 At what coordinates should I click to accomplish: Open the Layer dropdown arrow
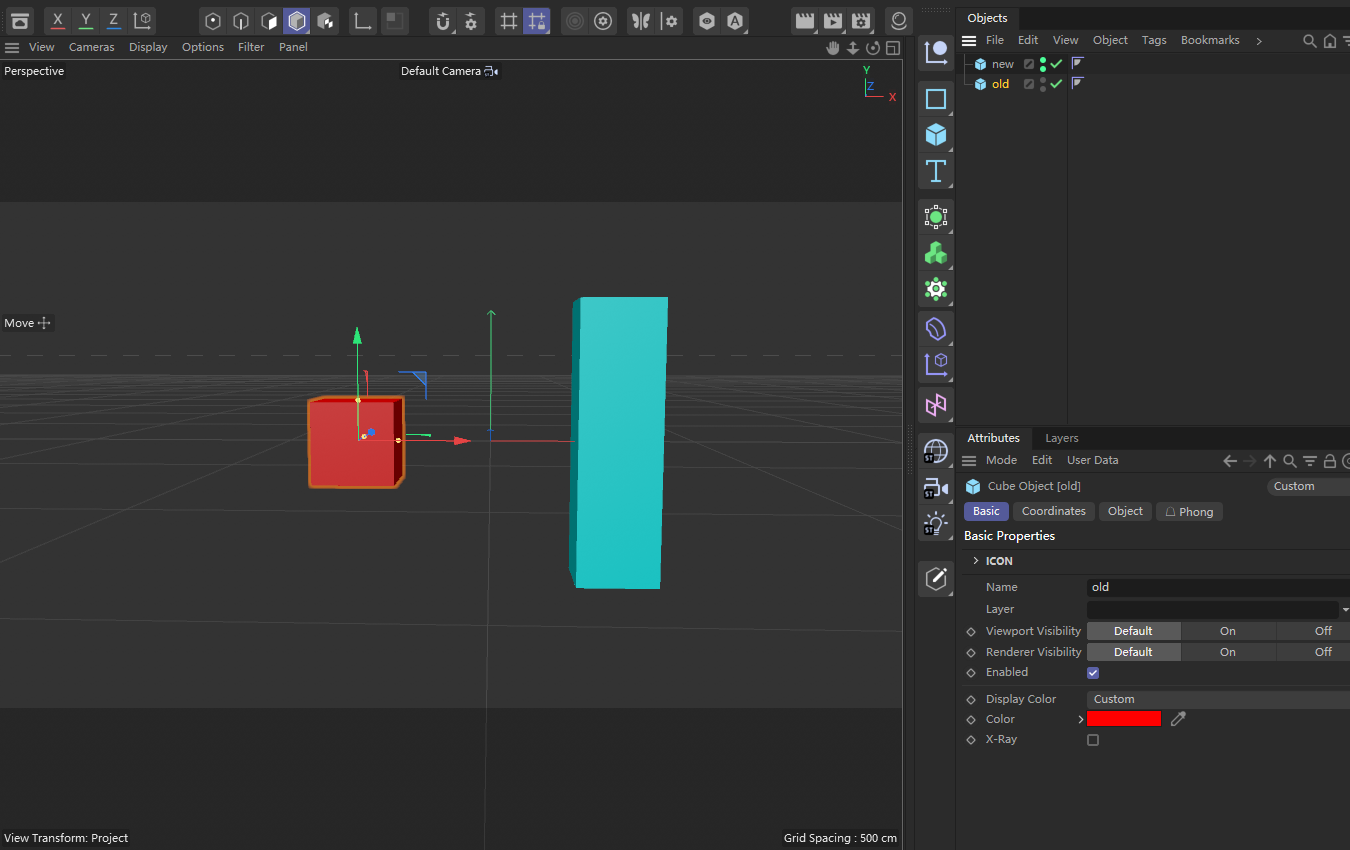[x=1345, y=609]
